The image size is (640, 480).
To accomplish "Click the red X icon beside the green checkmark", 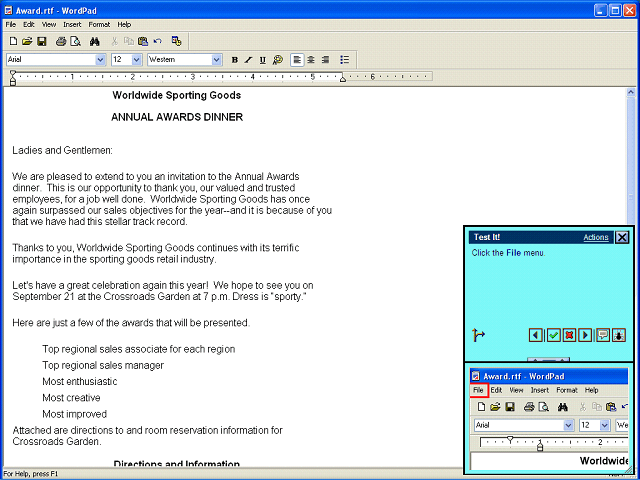I will click(569, 335).
